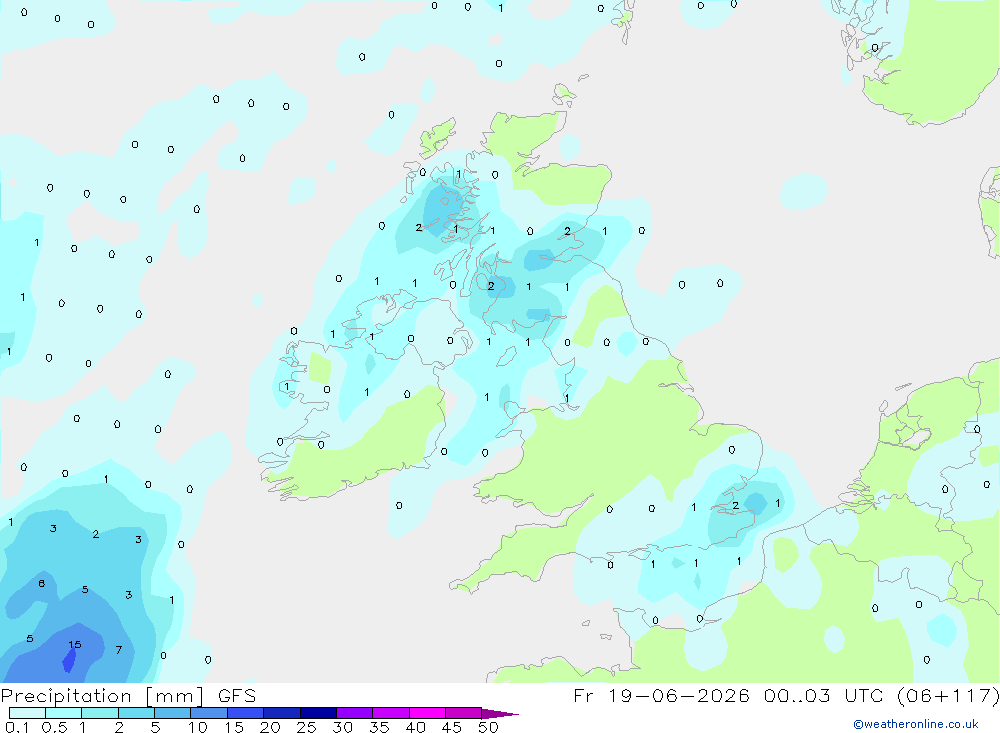Image resolution: width=1000 pixels, height=733 pixels.
Task: Open the weatheronline.co.uk copyright link
Action: click(916, 724)
